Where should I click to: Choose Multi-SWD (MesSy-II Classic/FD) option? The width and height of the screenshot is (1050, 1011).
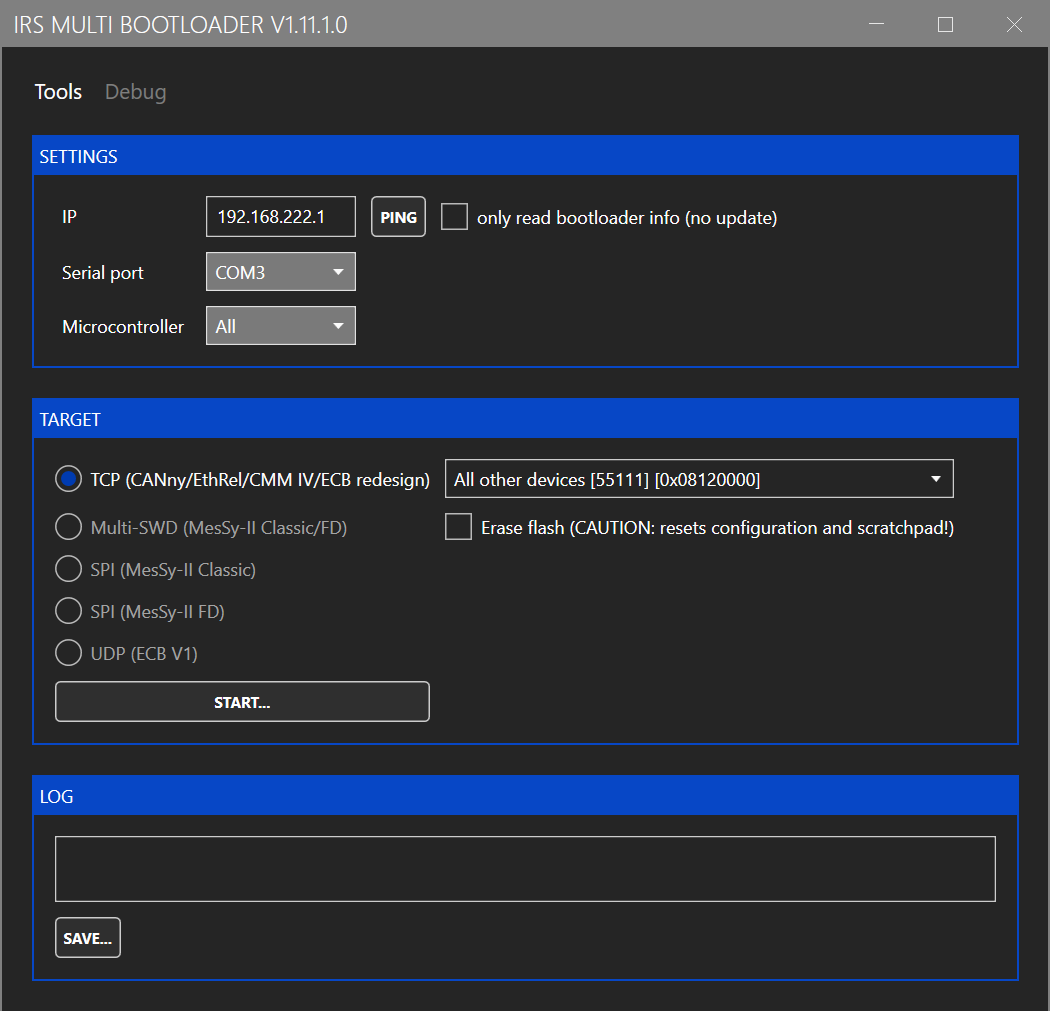click(x=68, y=527)
